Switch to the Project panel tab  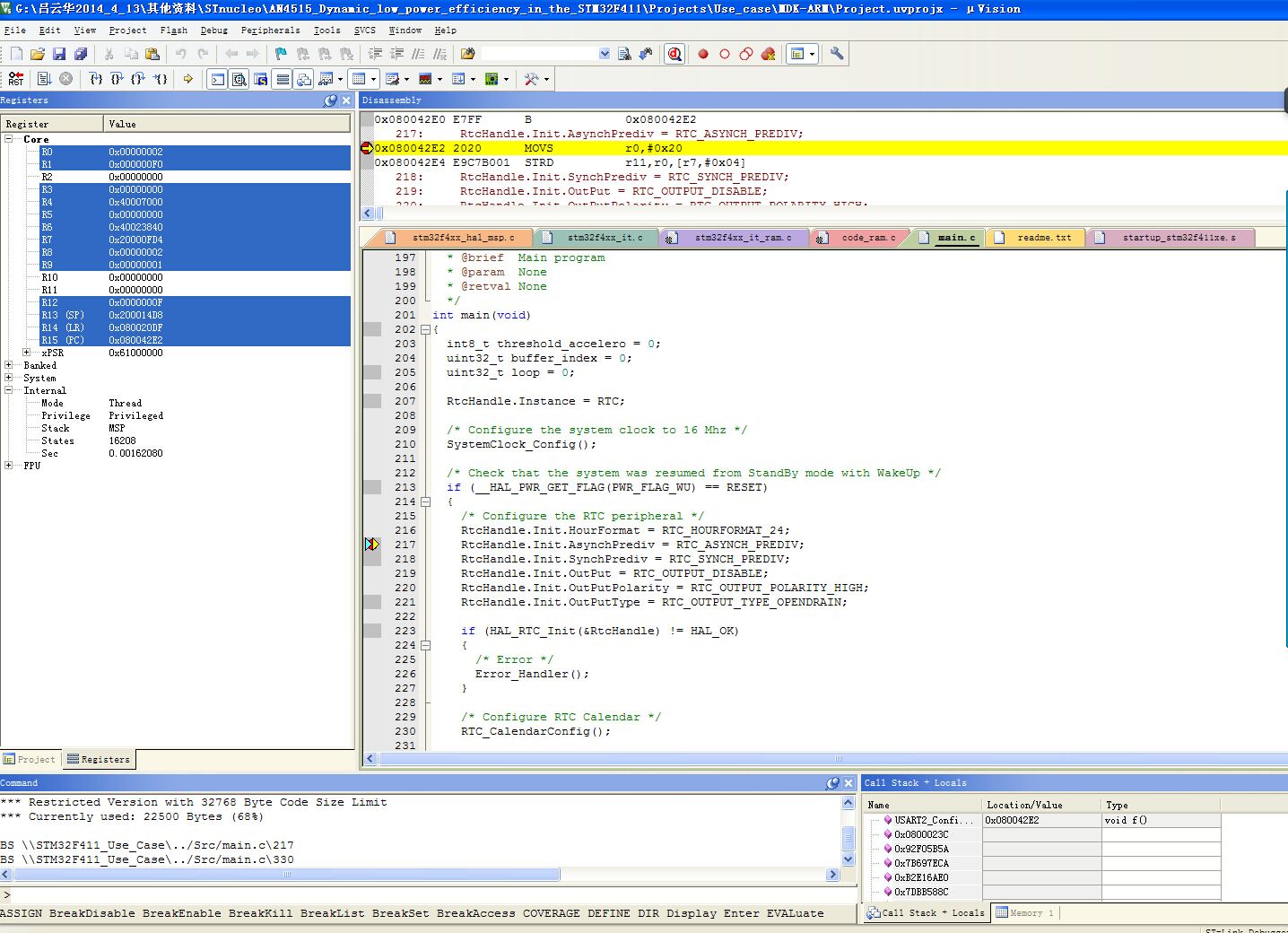(x=30, y=759)
